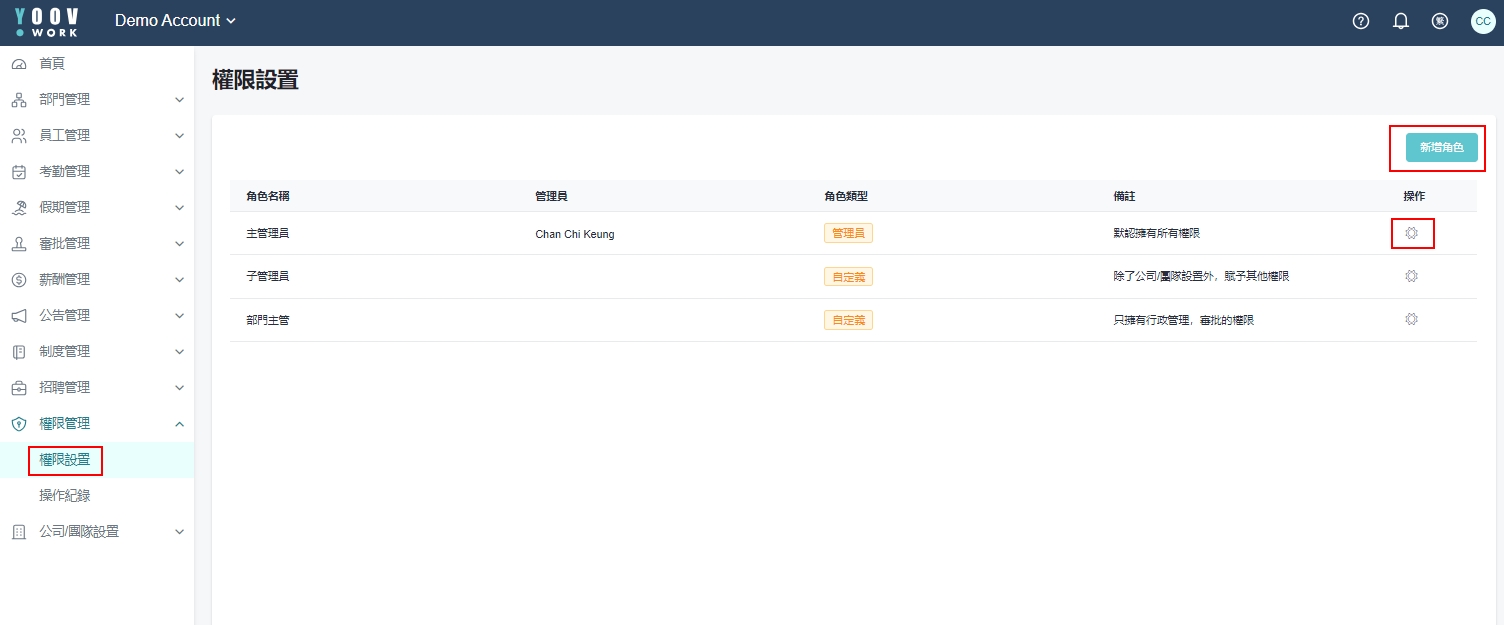Viewport: 1504px width, 625px height.
Task: Click the 管理員 role type tag
Action: click(848, 233)
